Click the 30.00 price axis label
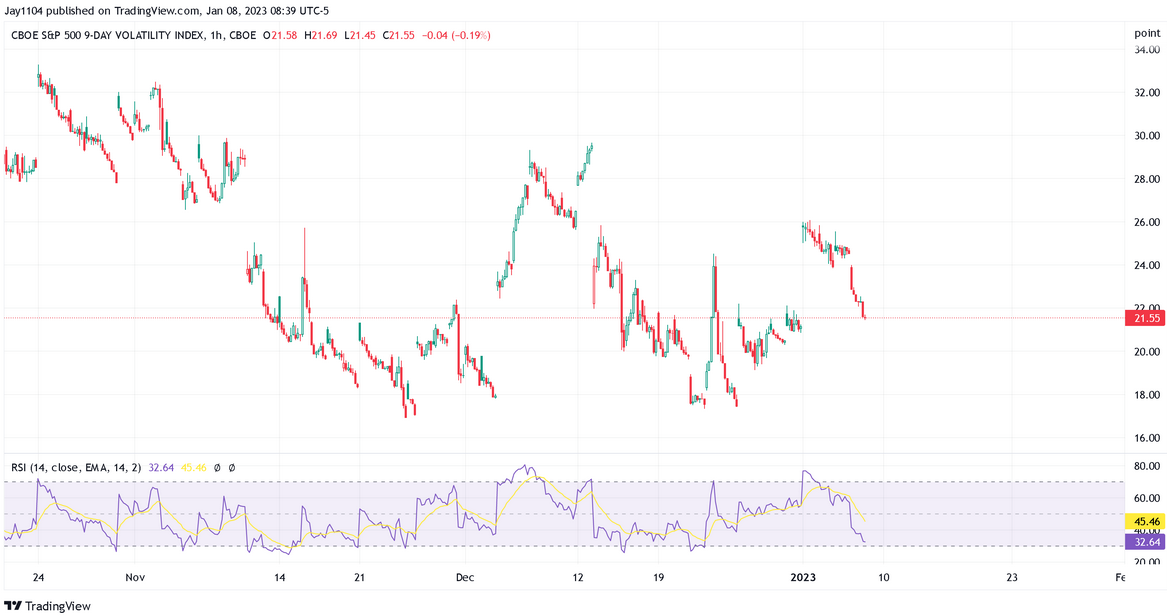The width and height of the screenshot is (1167, 616). [x=1147, y=136]
